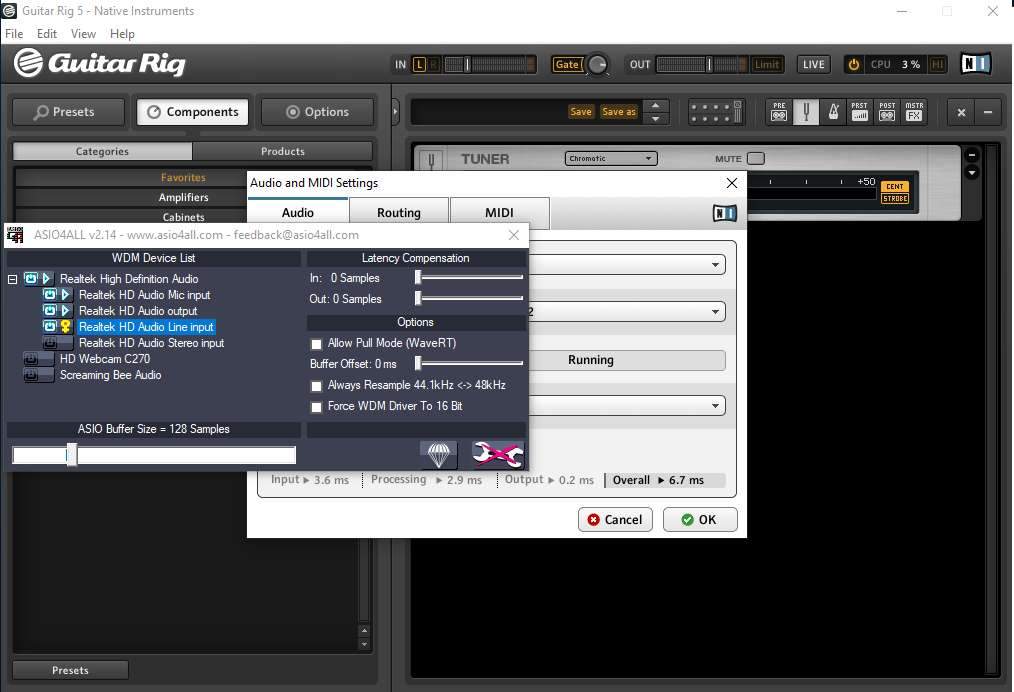This screenshot has width=1014, height=692.
Task: Toggle the HI quality button
Action: click(x=936, y=65)
